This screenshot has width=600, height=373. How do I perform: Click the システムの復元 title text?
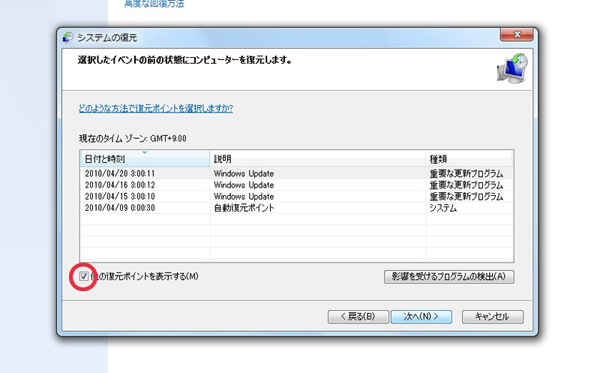coord(107,37)
